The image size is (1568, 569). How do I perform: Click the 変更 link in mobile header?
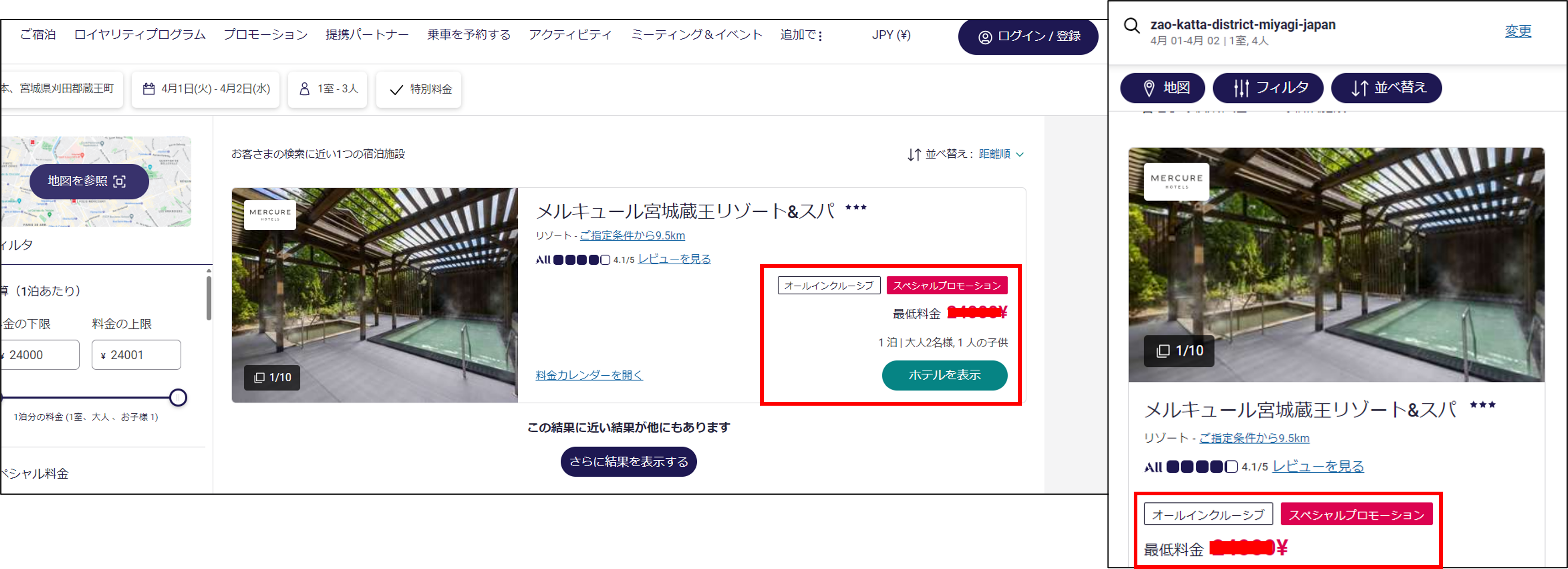tap(1518, 30)
